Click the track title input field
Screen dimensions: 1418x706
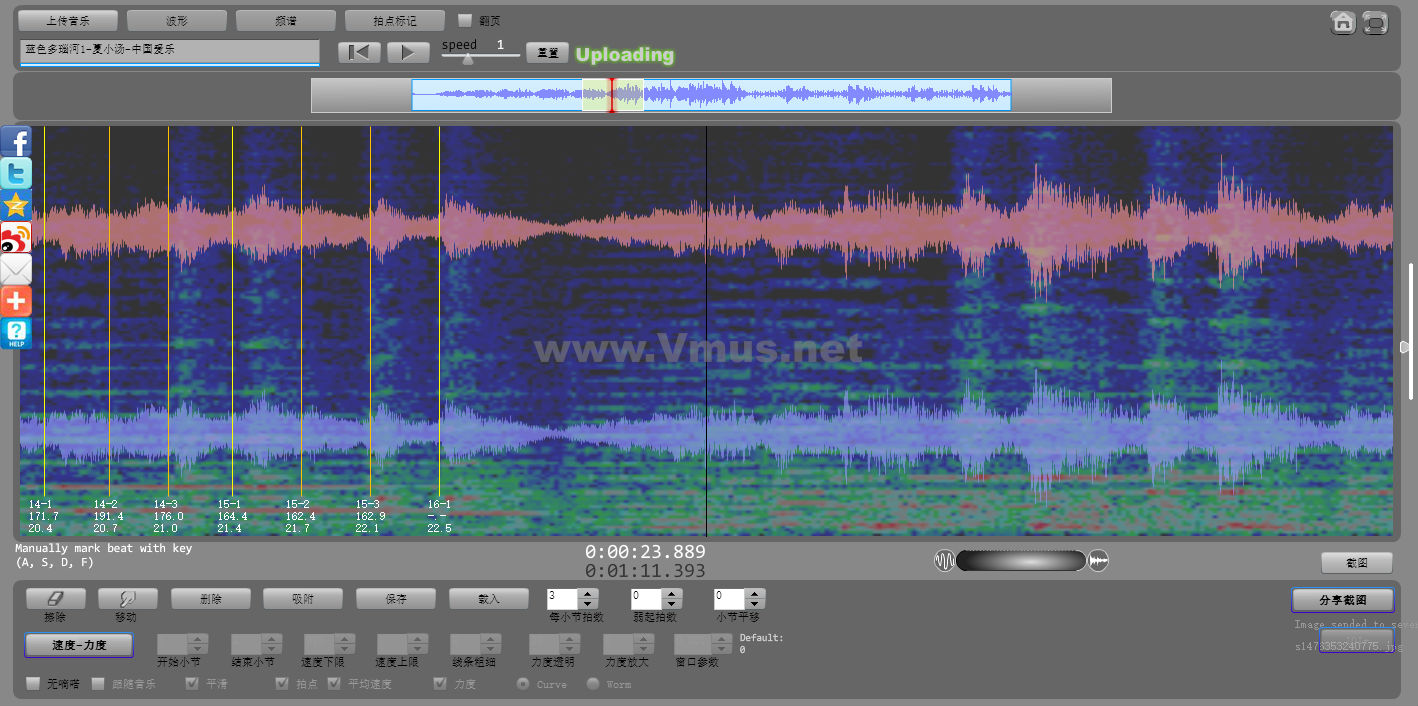tap(169, 51)
